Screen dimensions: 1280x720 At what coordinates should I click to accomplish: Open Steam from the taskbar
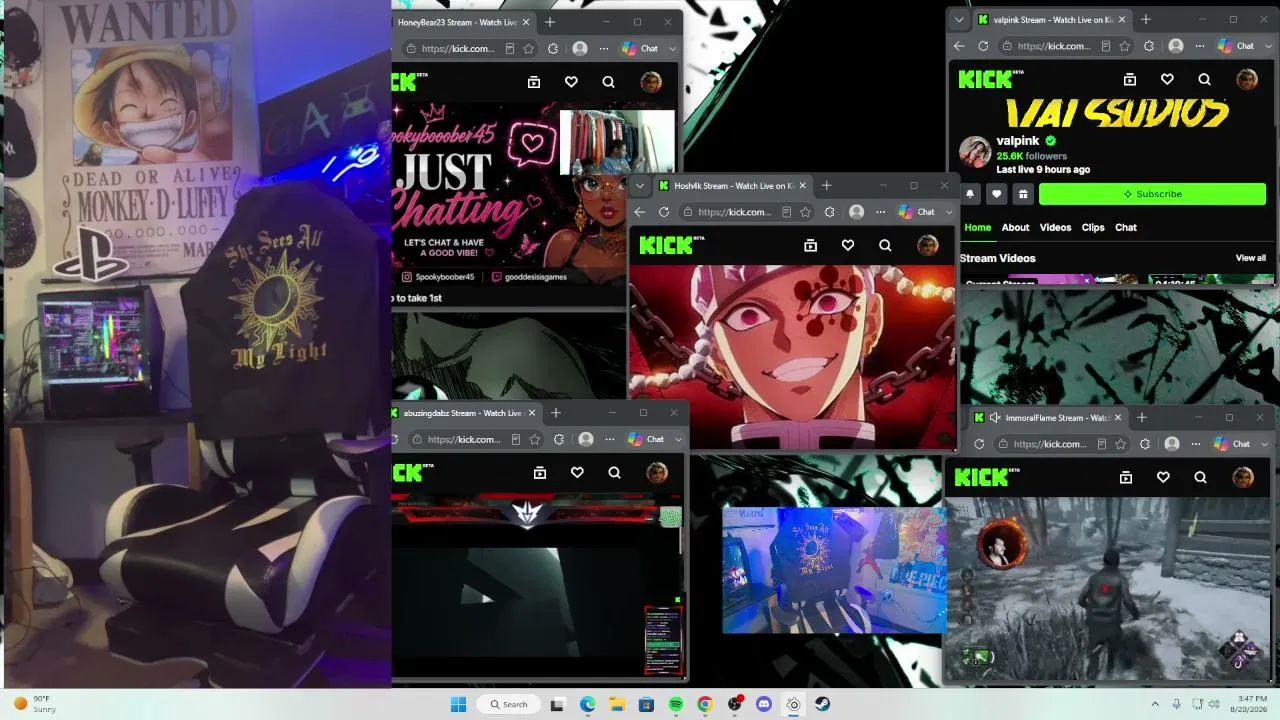point(823,704)
